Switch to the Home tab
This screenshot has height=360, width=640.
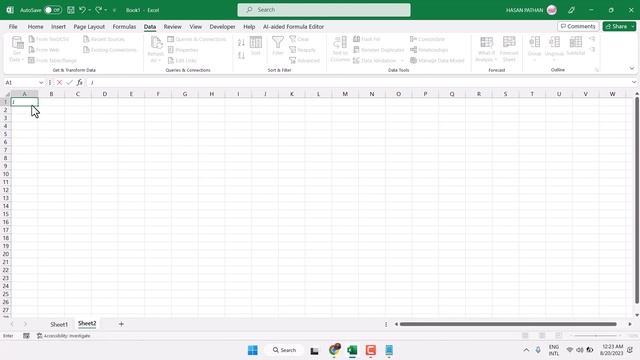click(x=36, y=27)
